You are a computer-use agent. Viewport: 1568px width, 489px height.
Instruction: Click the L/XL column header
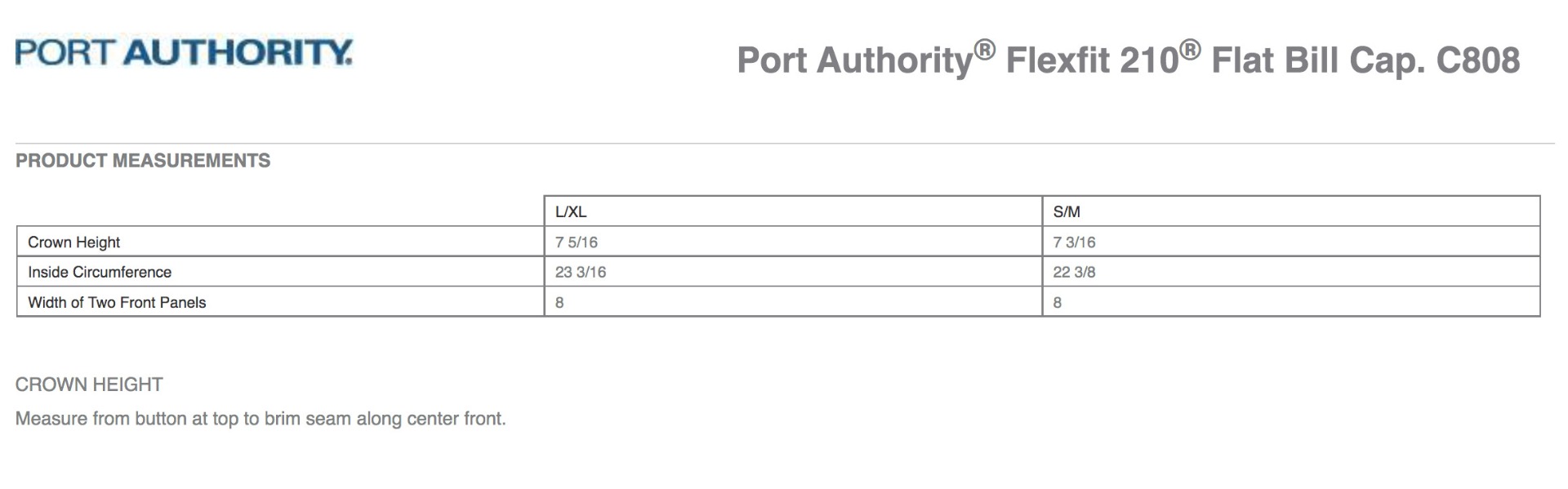point(571,212)
